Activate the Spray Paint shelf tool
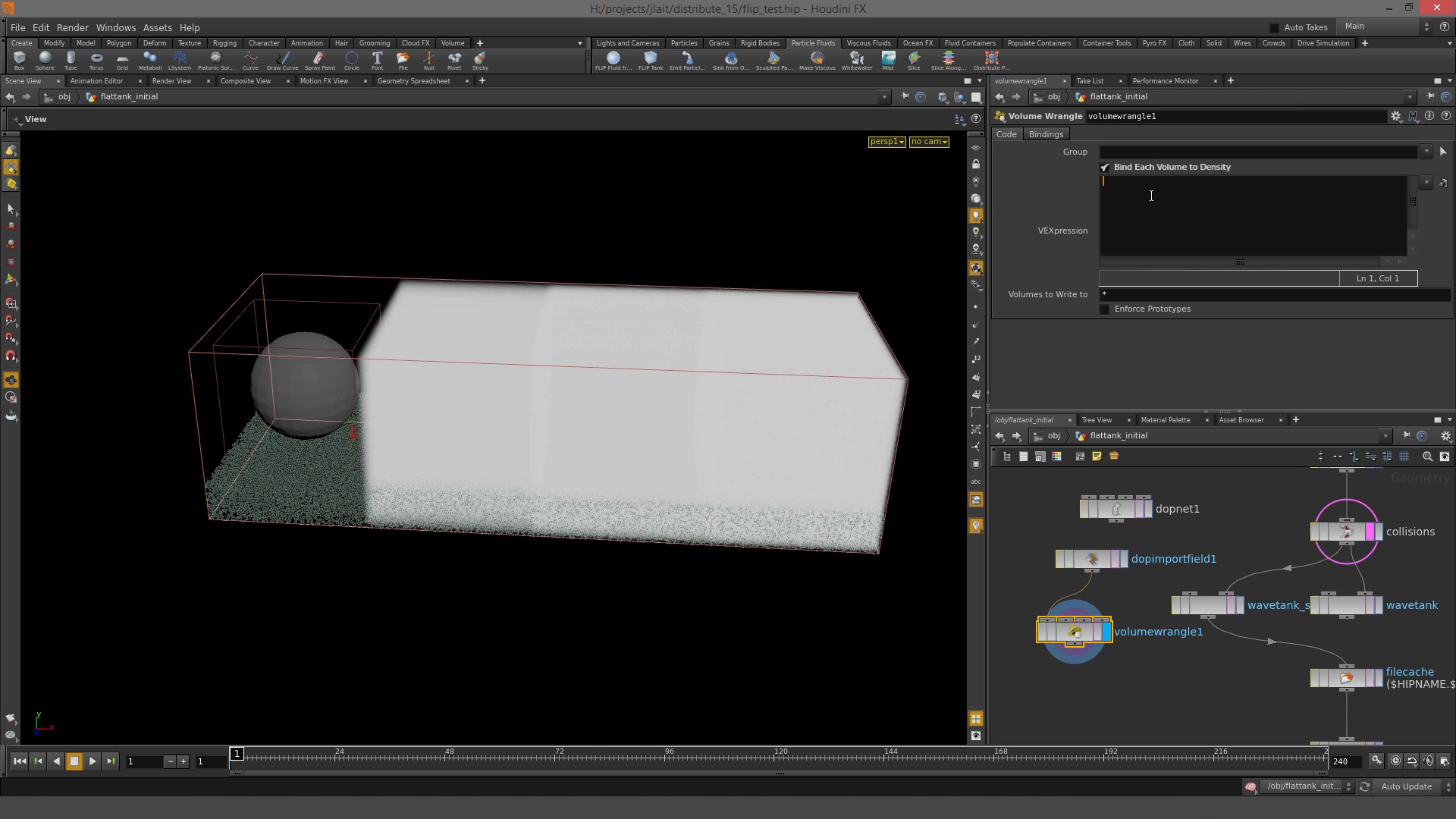The width and height of the screenshot is (1456, 819). point(319,61)
